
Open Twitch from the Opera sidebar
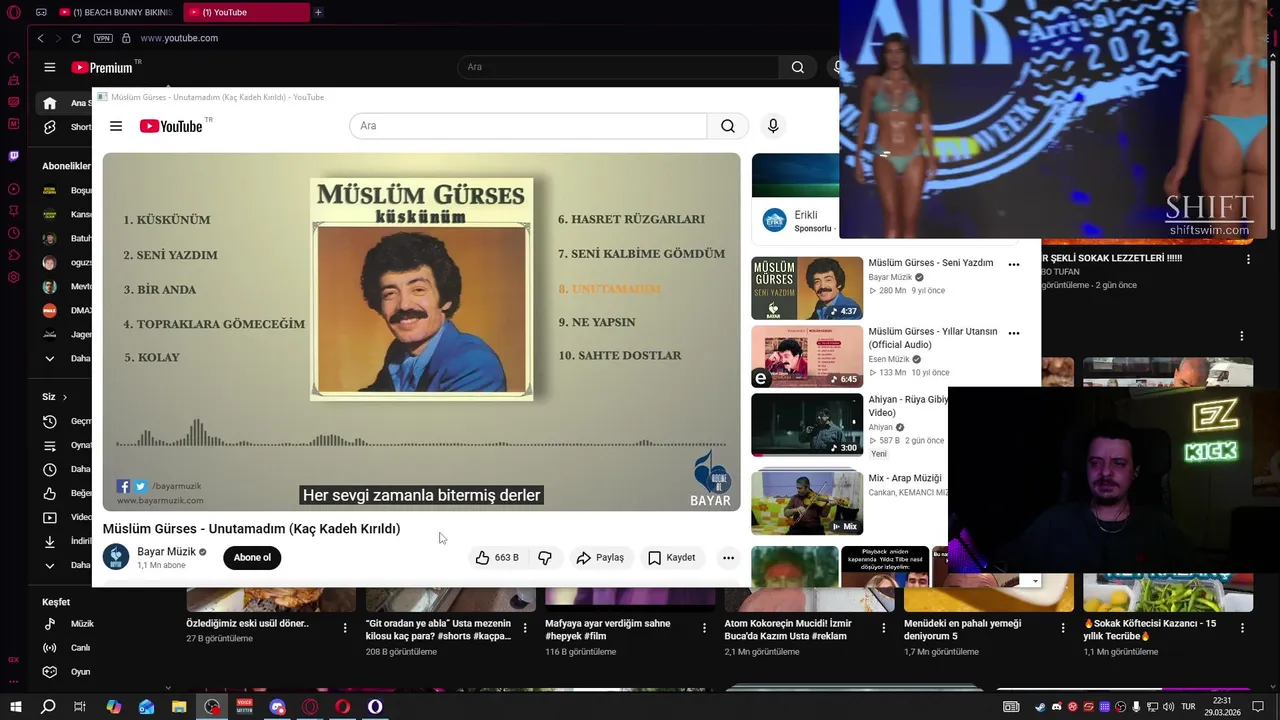(x=13, y=156)
